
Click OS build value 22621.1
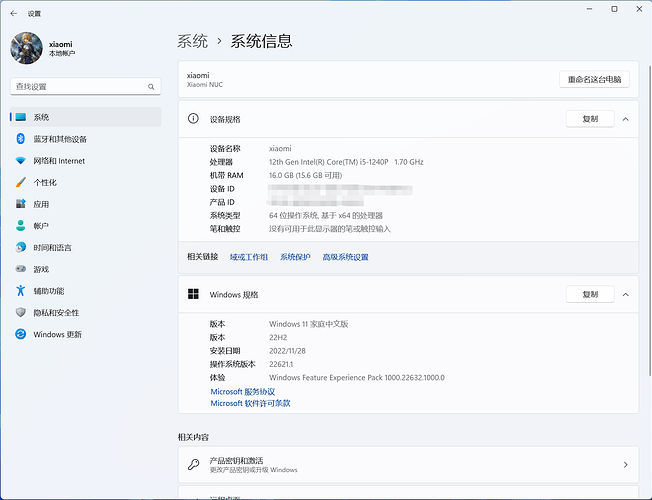[x=281, y=364]
